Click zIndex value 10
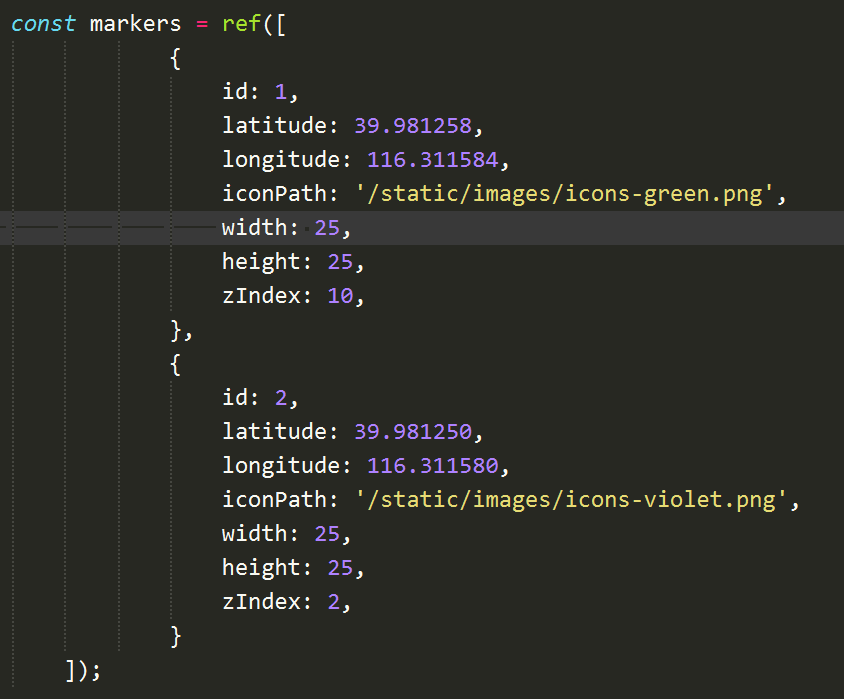Image resolution: width=844 pixels, height=699 pixels. point(340,296)
